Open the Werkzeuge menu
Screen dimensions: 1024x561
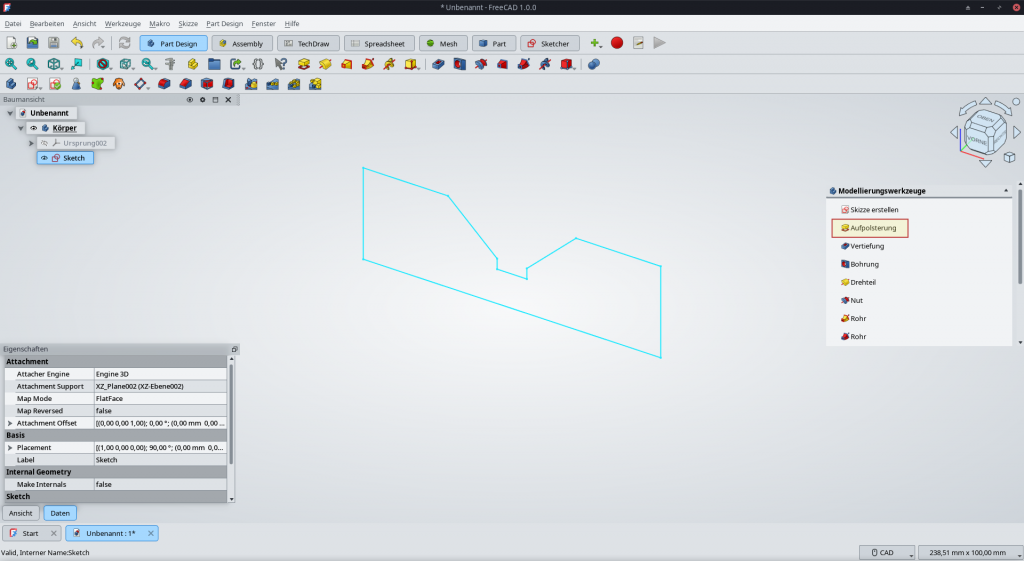click(122, 23)
